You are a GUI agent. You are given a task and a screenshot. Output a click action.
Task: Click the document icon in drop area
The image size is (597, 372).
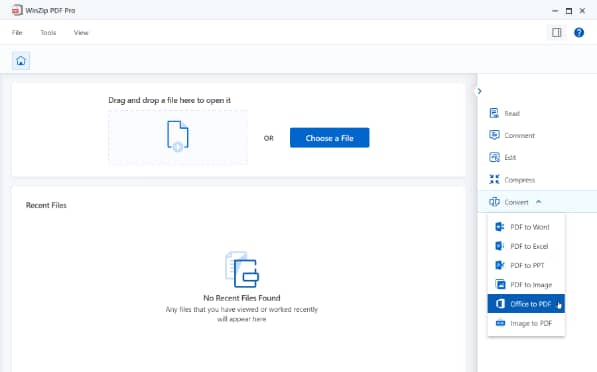click(178, 136)
